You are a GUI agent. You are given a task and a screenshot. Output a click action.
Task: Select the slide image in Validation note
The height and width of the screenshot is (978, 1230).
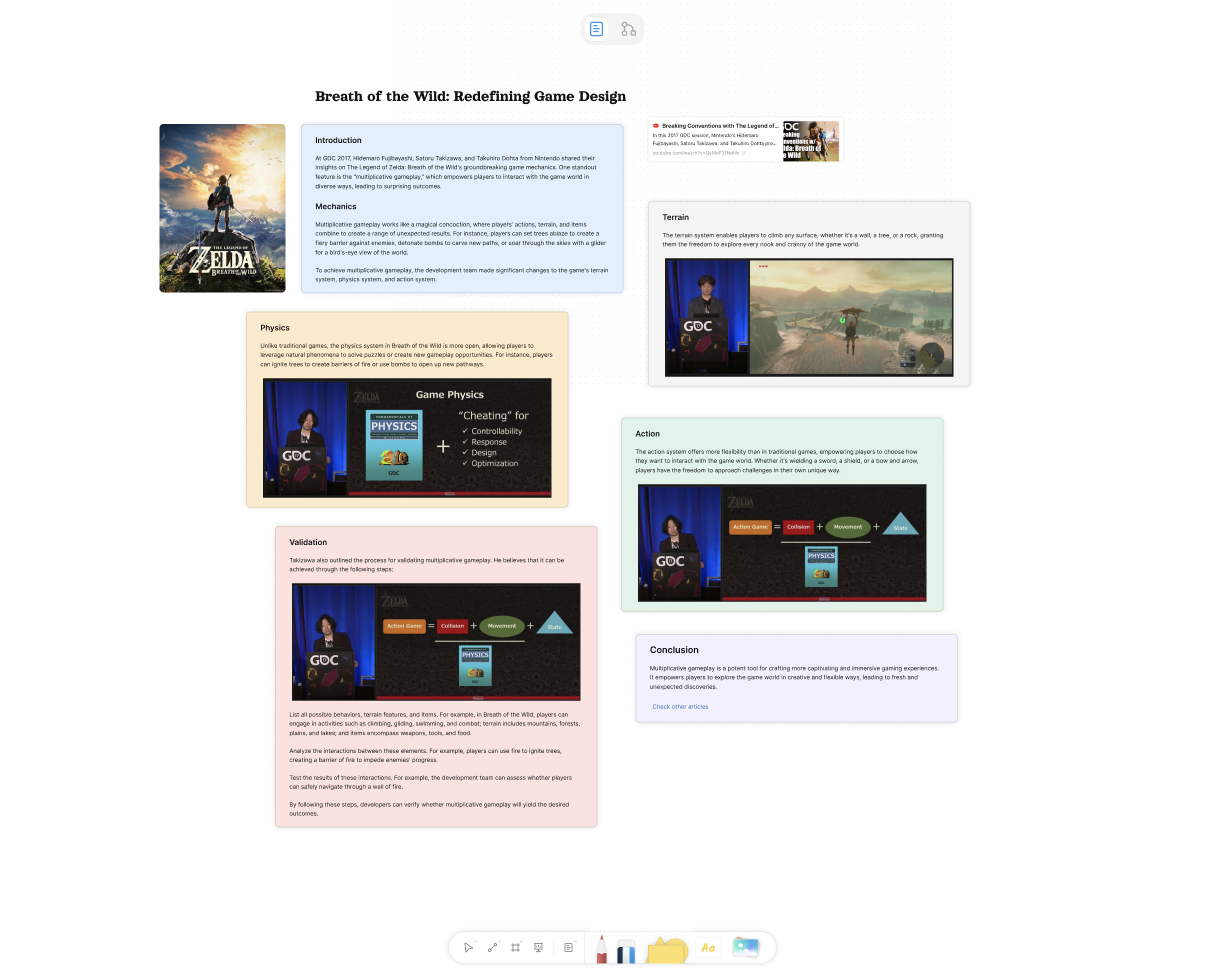click(436, 642)
